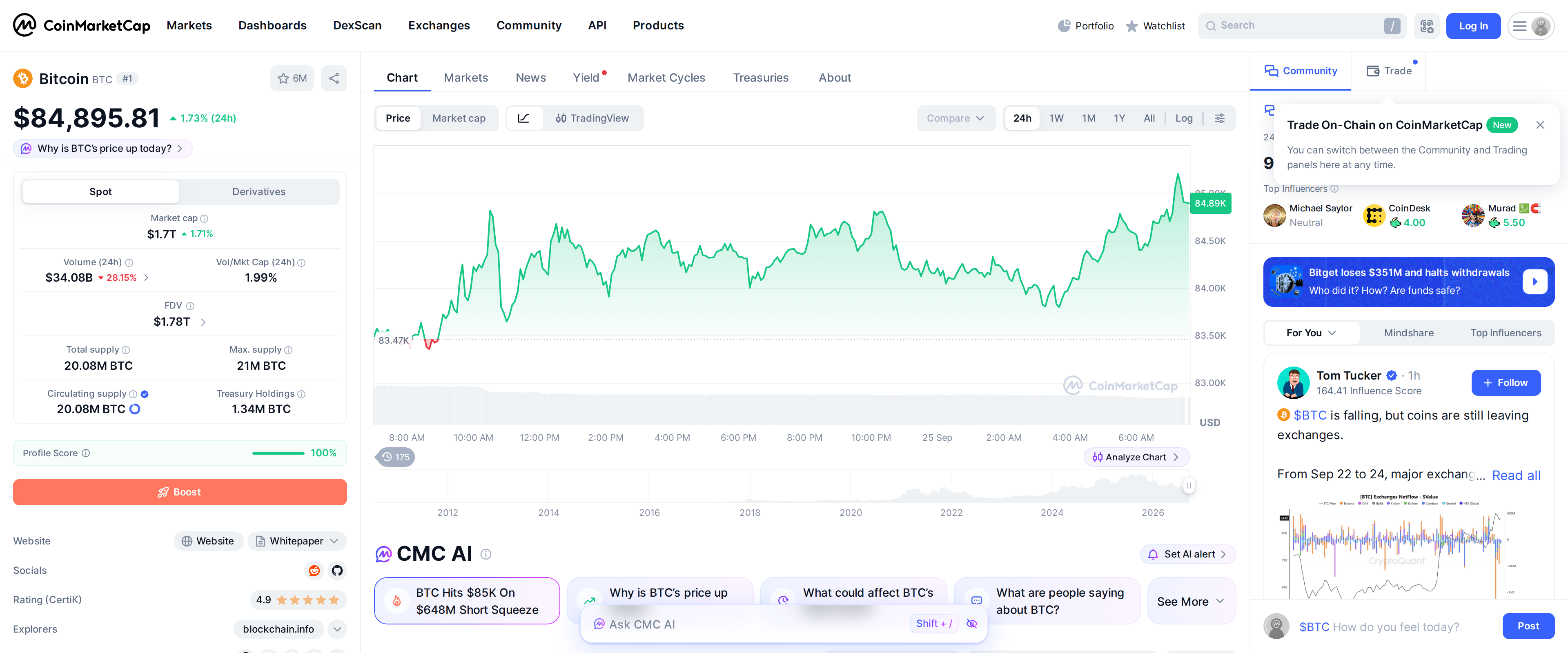Viewport: 1568px width, 653px height.
Task: Click the chart range slider handle
Action: 1188,485
